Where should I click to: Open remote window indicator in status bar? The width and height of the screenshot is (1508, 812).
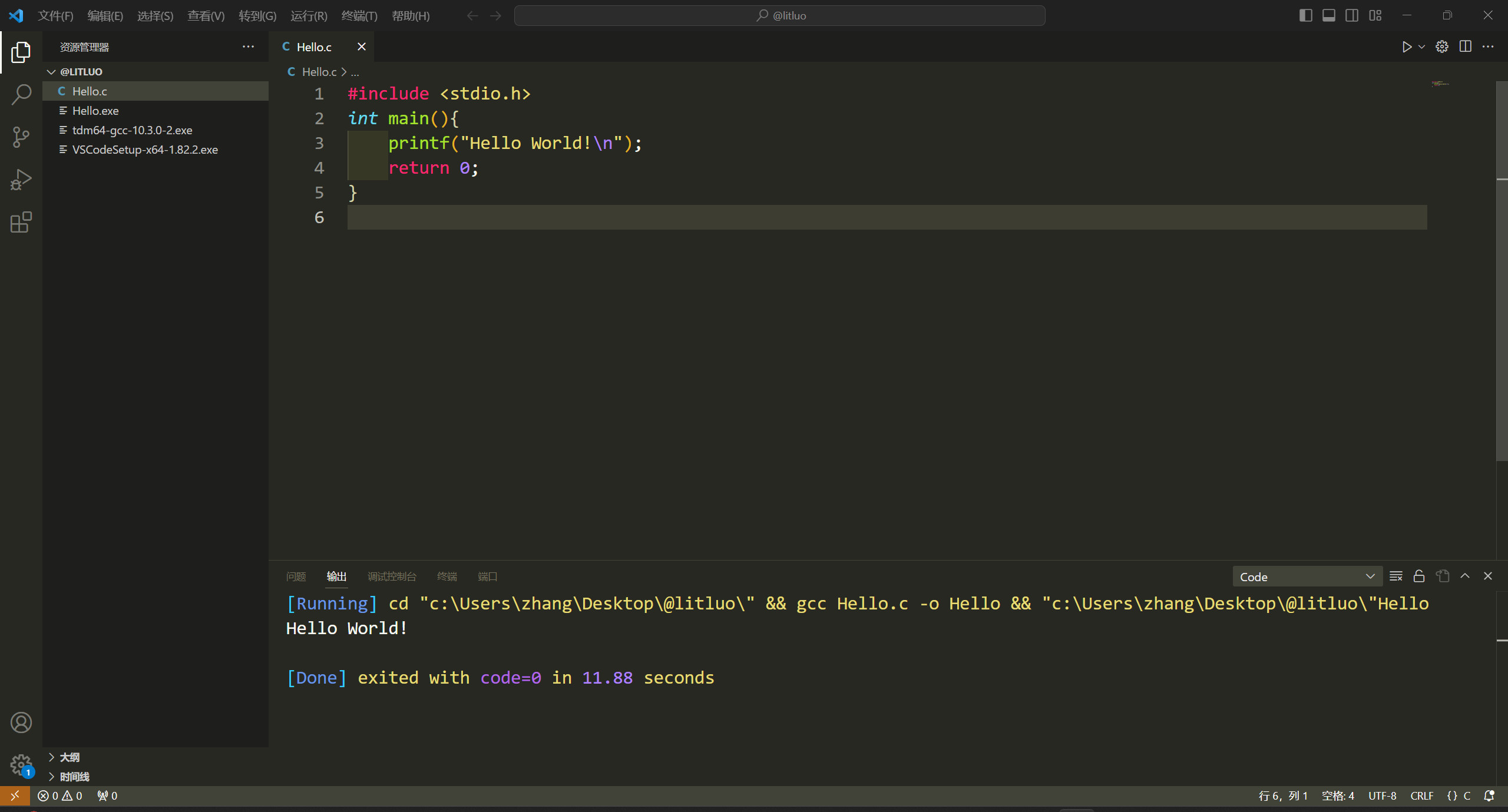pyautogui.click(x=15, y=796)
